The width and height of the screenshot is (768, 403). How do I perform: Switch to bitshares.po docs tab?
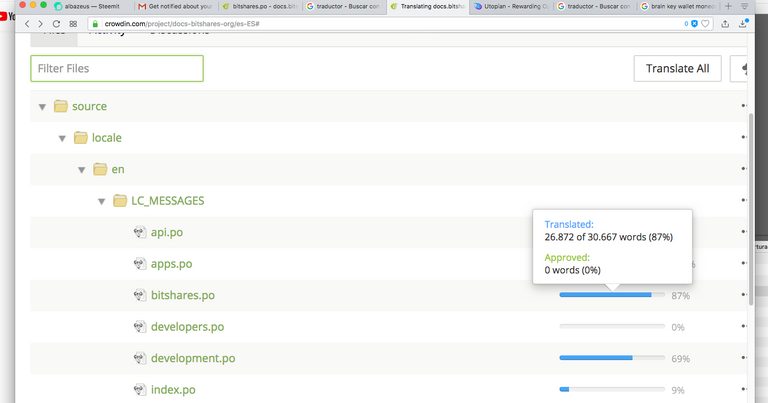(260, 6)
